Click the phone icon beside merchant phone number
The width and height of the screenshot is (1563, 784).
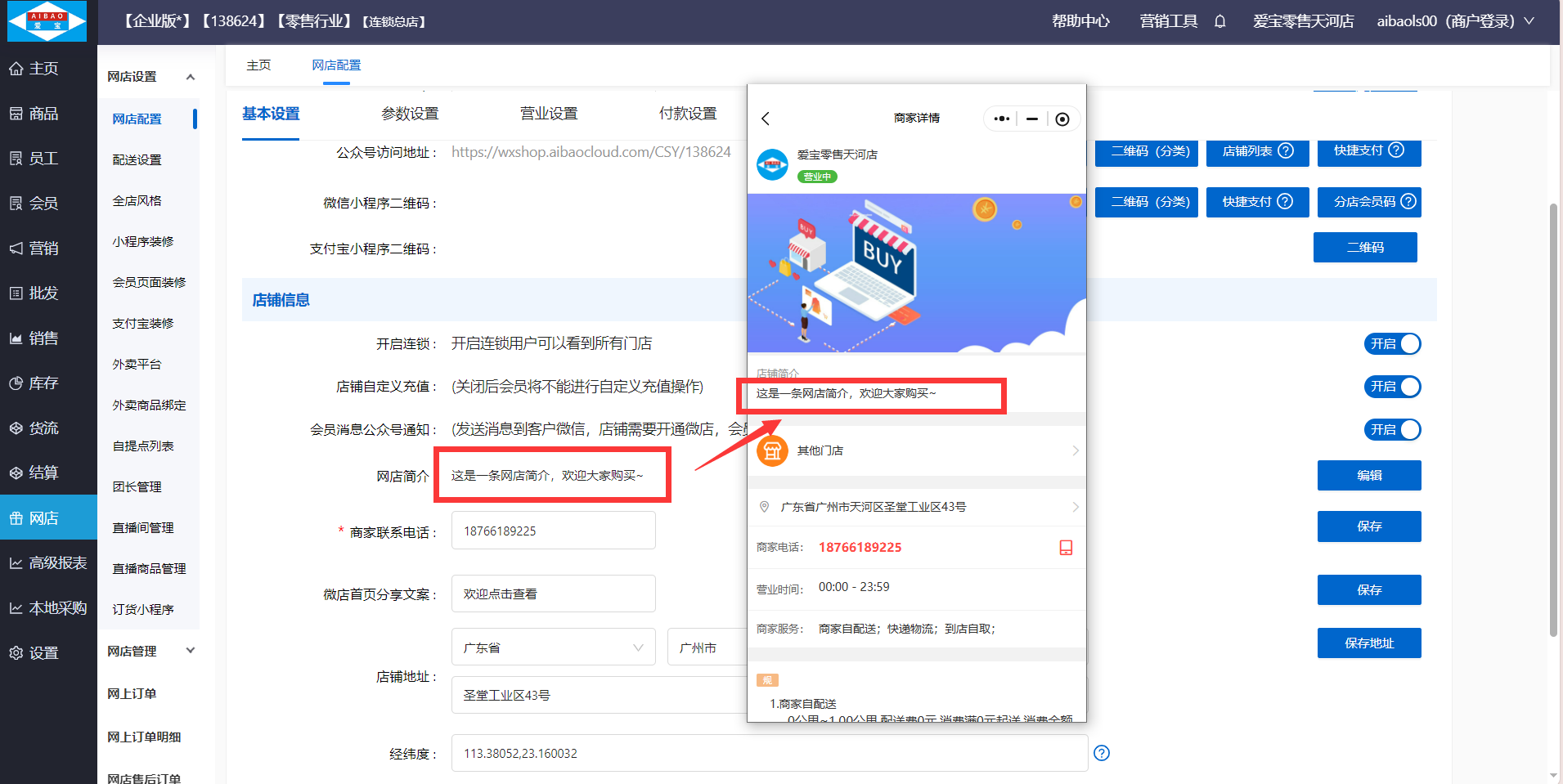click(1066, 548)
